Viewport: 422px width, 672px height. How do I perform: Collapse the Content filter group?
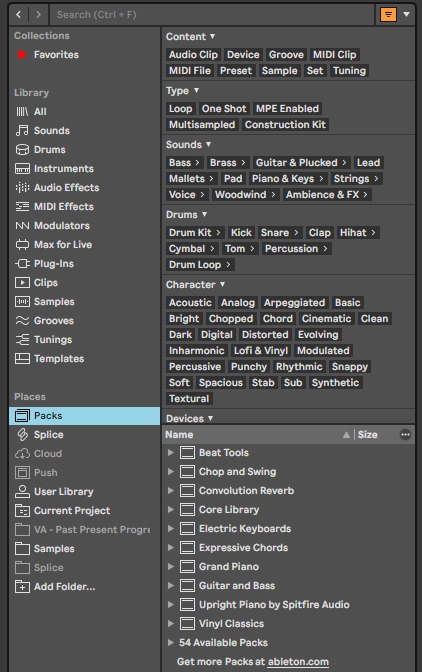(x=212, y=36)
